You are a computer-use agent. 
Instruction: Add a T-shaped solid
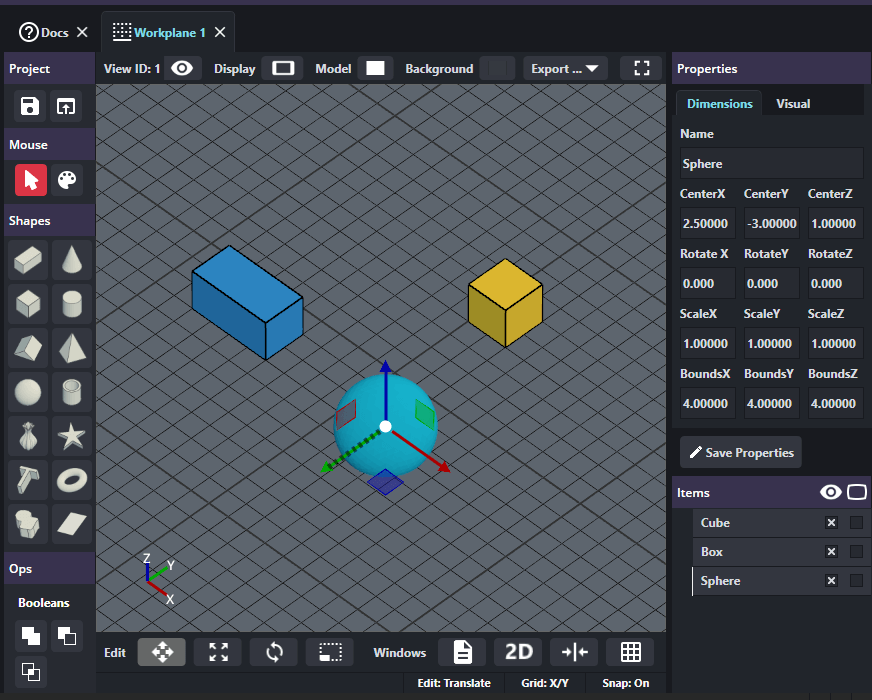pos(28,480)
